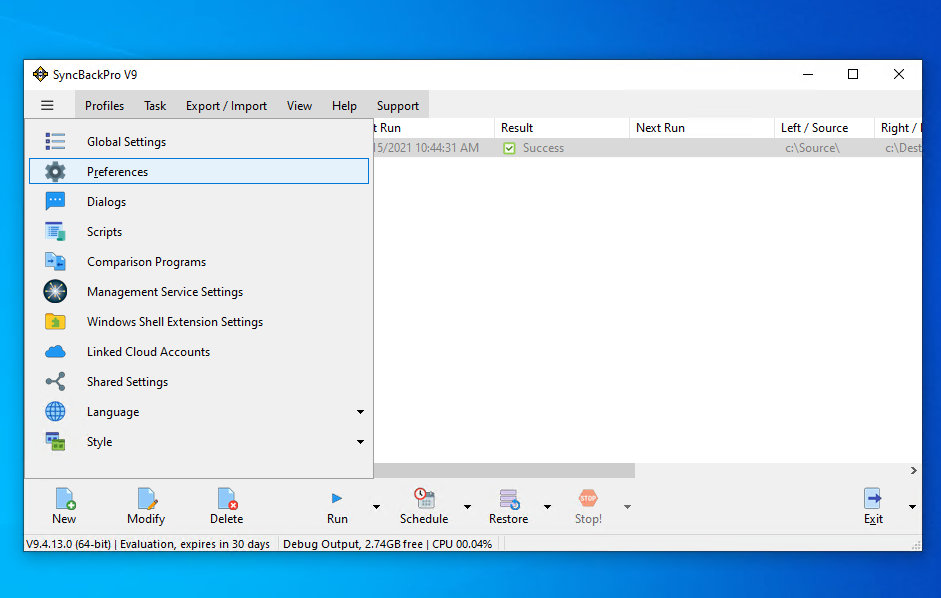Minimize the SyncBackPro window

(808, 74)
